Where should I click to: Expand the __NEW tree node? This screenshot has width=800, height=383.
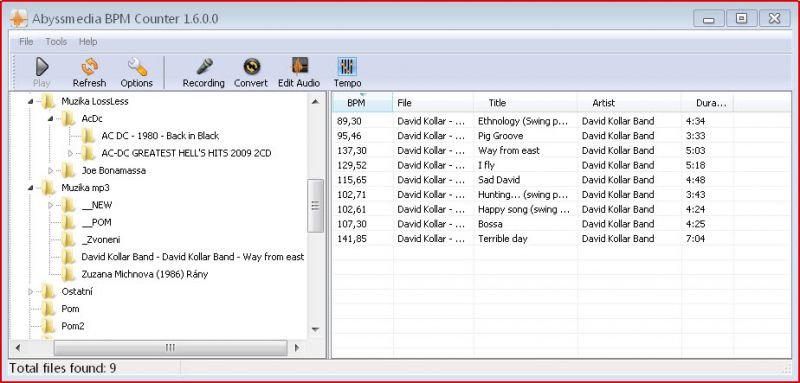point(51,205)
